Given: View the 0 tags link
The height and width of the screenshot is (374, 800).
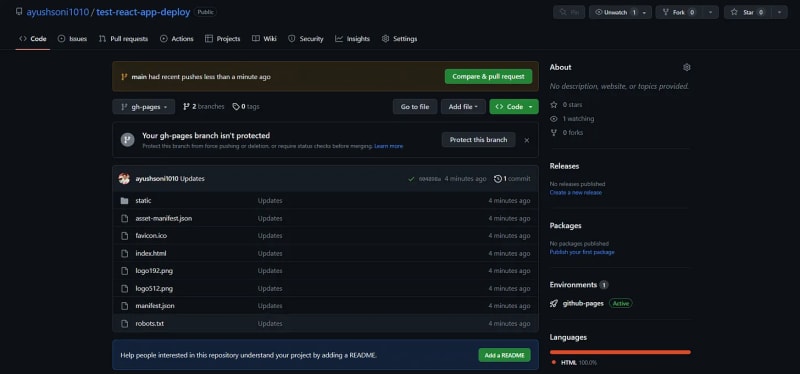Looking at the screenshot, I should coord(246,107).
